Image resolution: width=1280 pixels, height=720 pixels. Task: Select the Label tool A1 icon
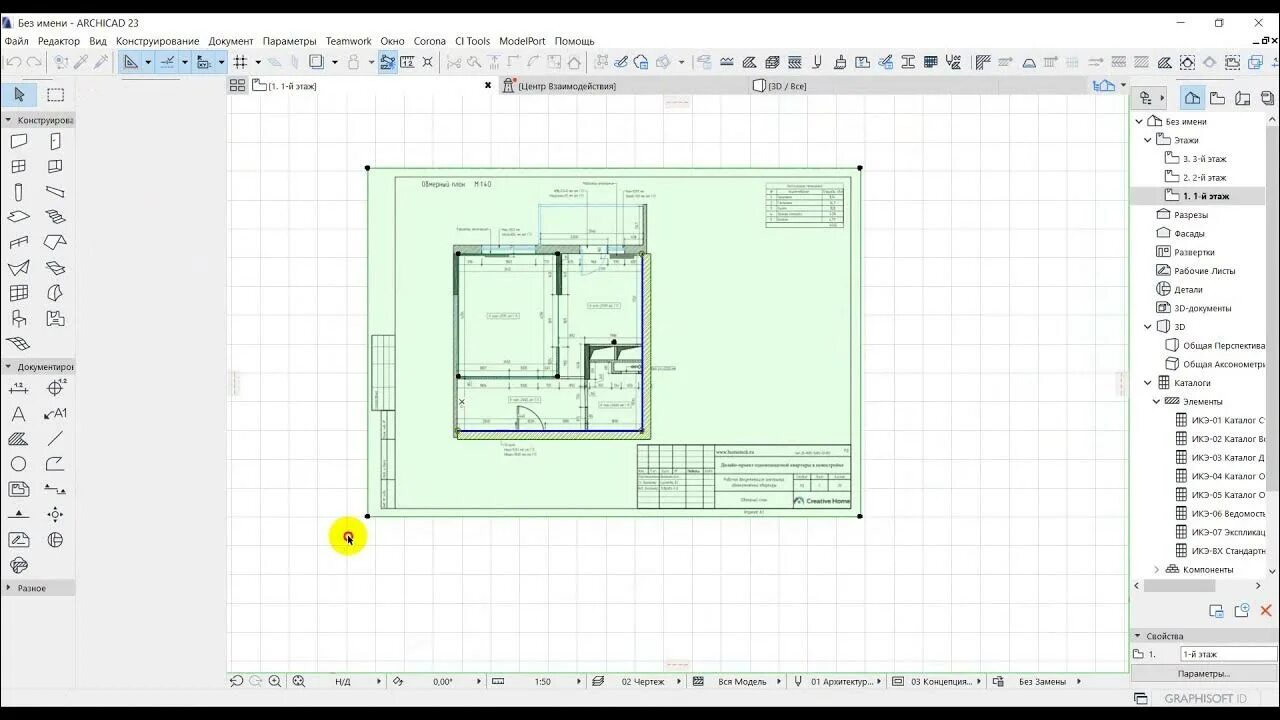tap(55, 414)
